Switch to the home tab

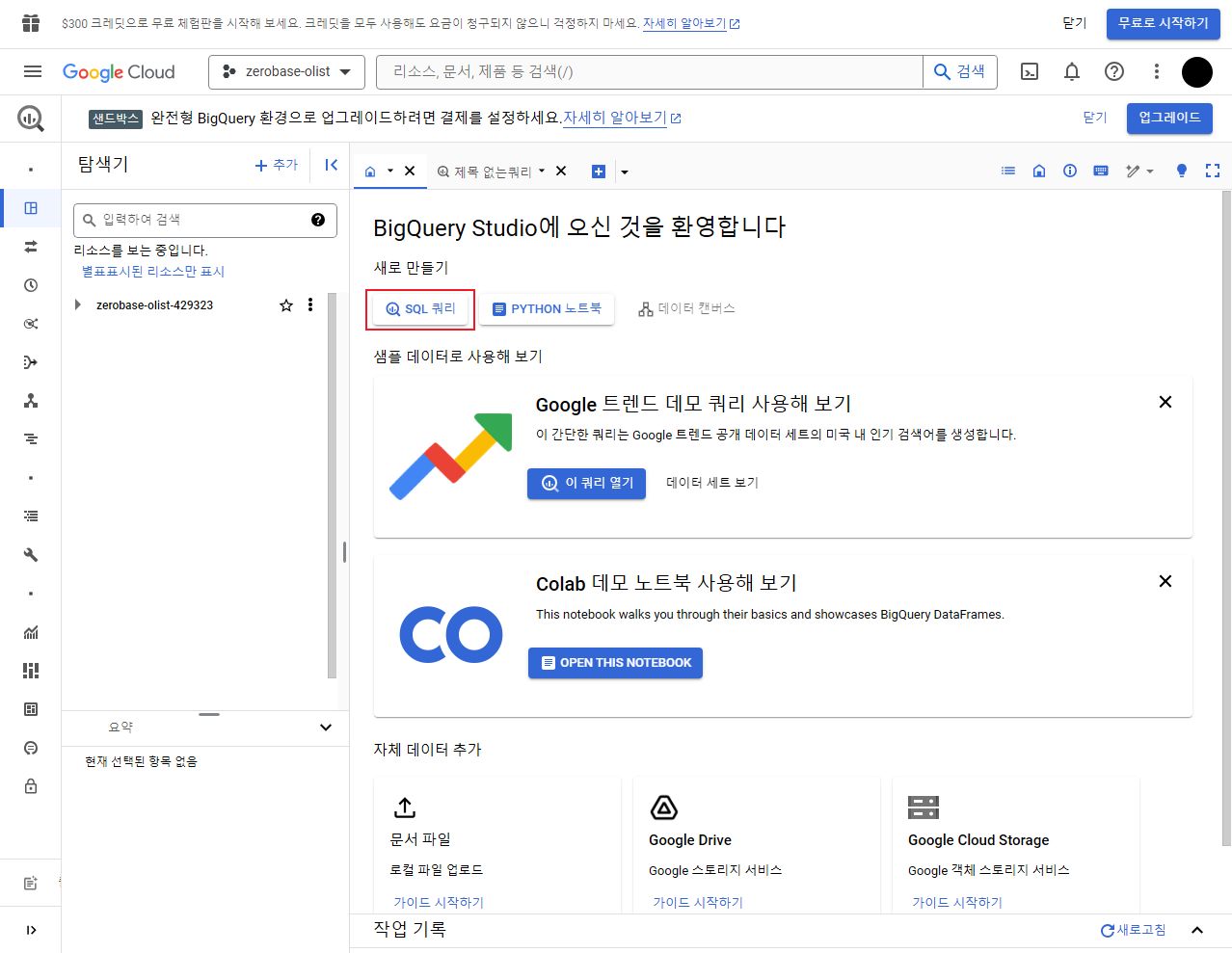click(x=370, y=172)
